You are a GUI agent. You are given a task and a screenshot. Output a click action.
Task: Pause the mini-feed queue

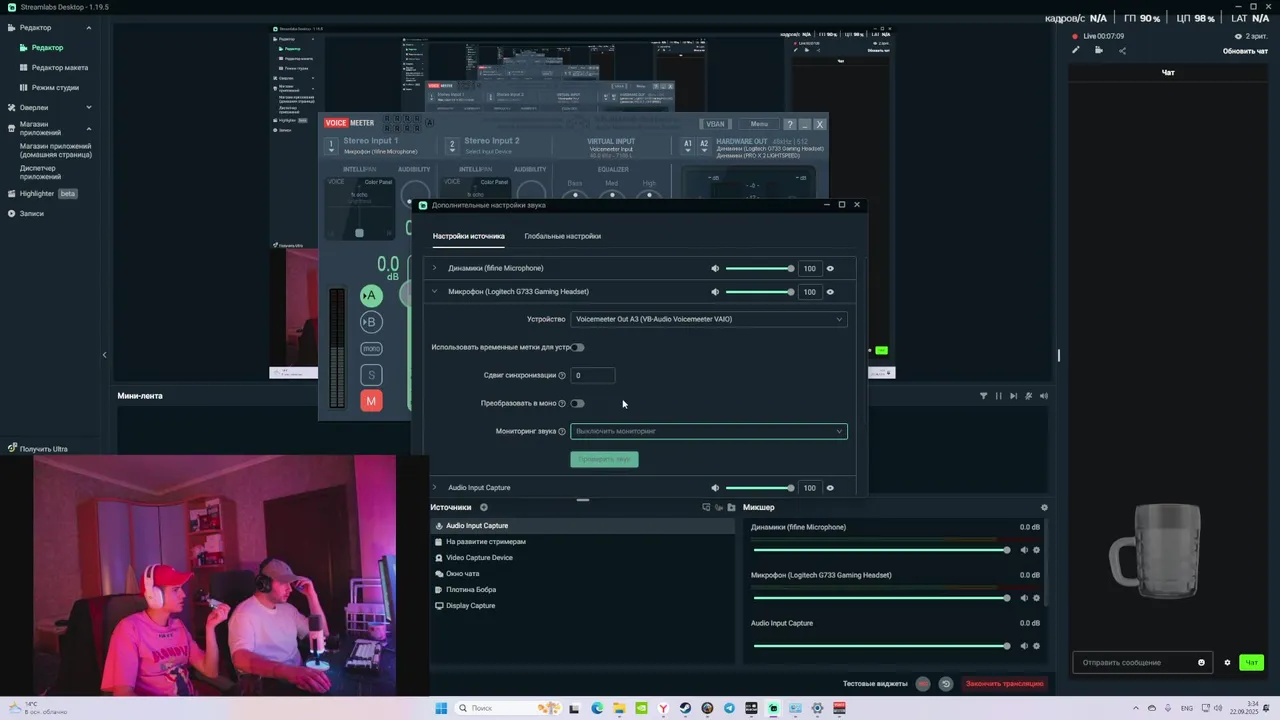coord(998,396)
